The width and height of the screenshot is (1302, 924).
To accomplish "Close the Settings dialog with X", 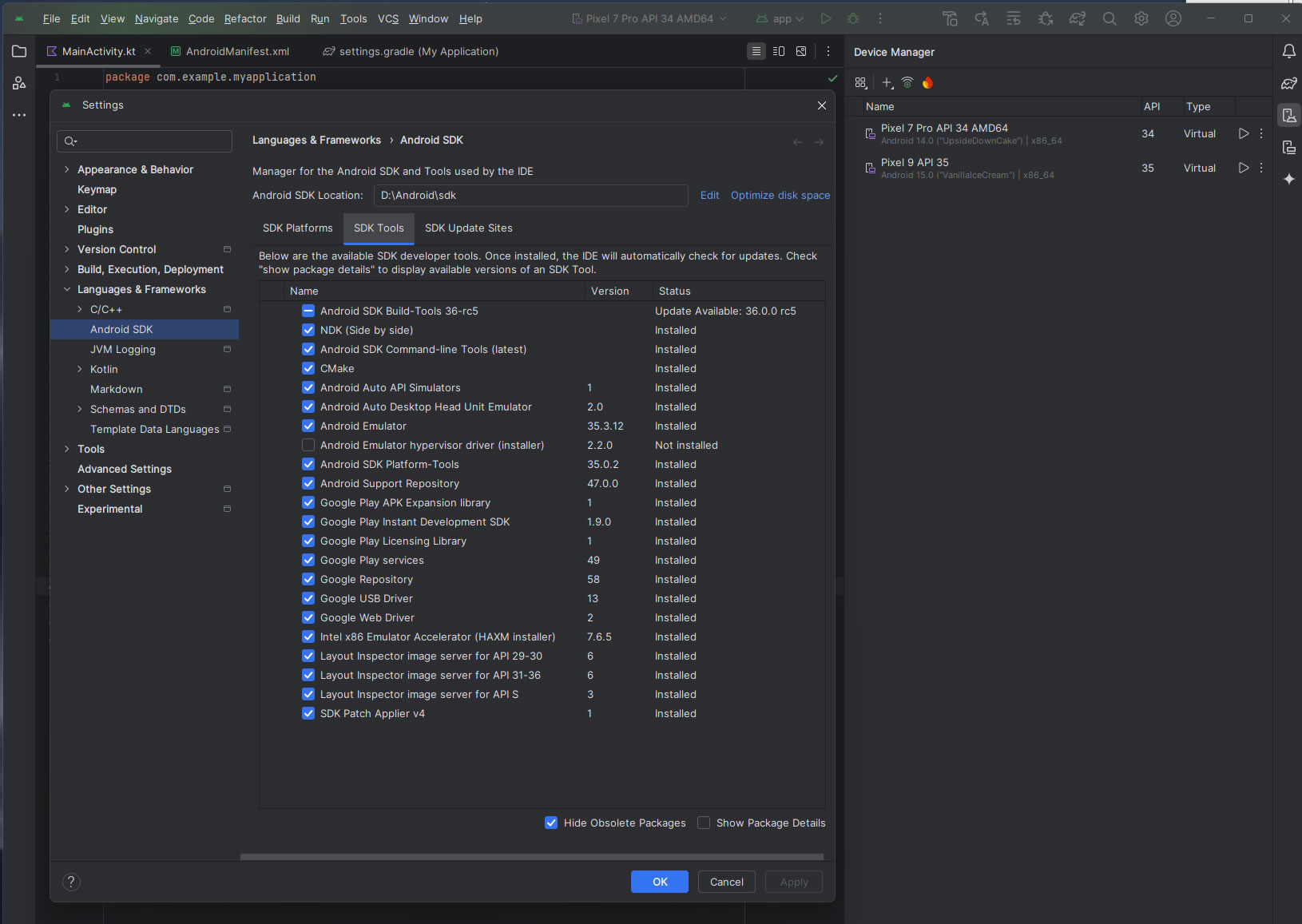I will click(x=822, y=105).
